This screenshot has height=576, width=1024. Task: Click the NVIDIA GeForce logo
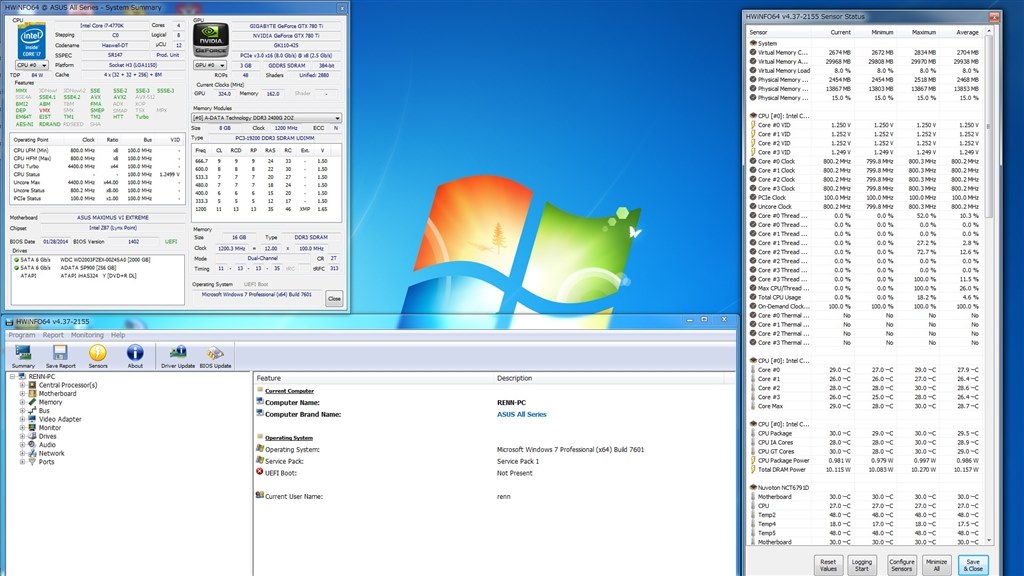(x=210, y=40)
